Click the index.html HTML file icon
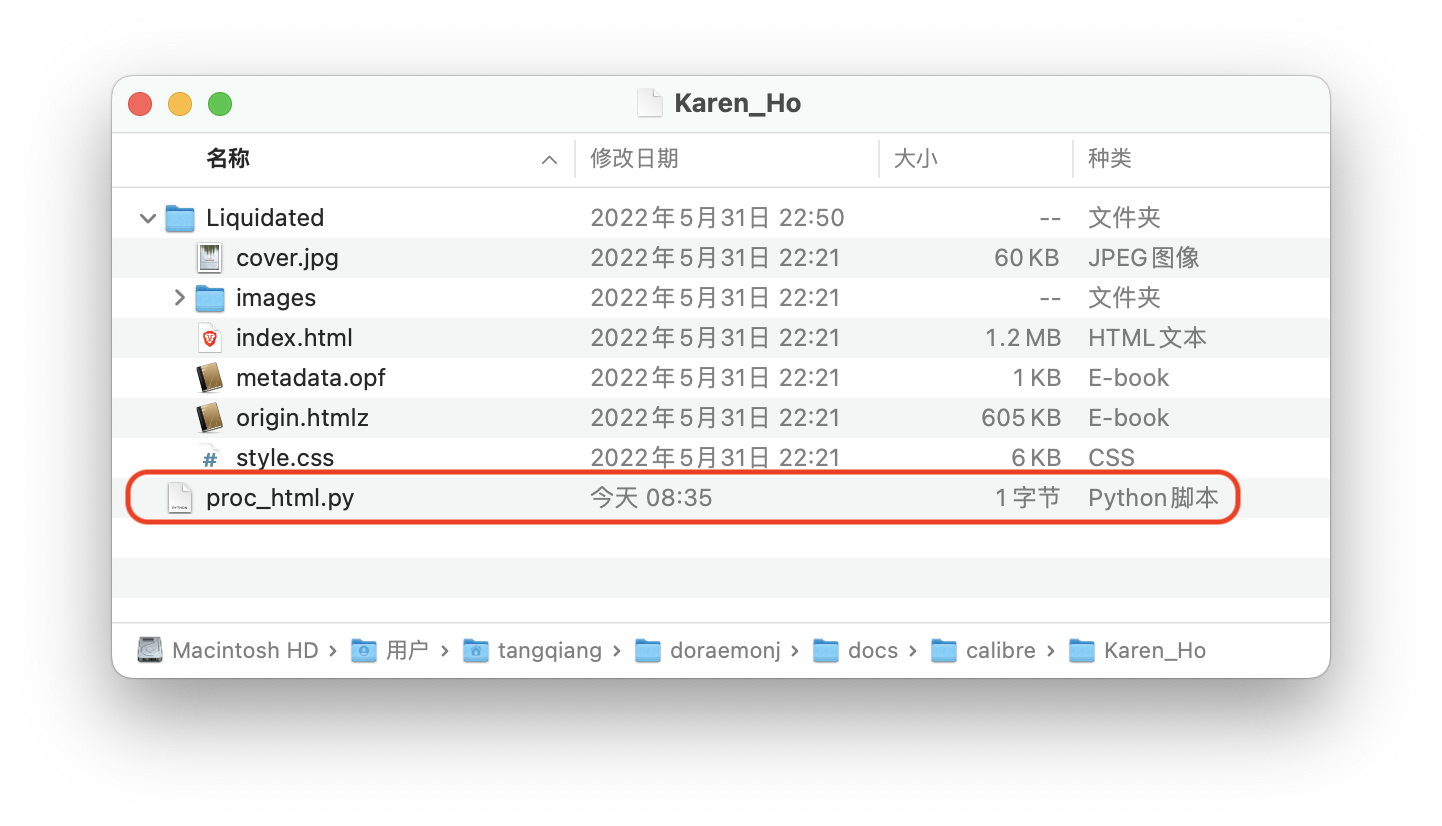 point(210,337)
